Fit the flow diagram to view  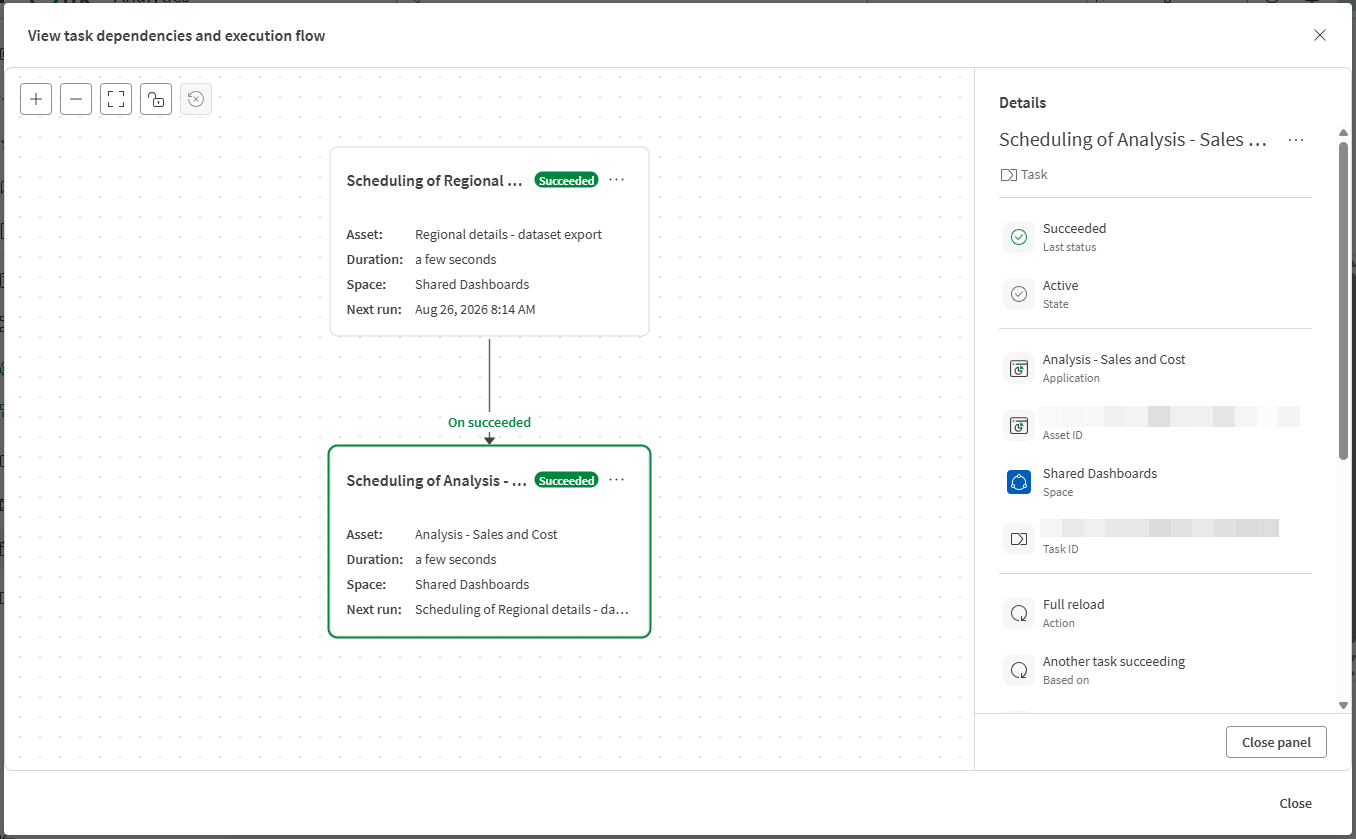pos(116,99)
